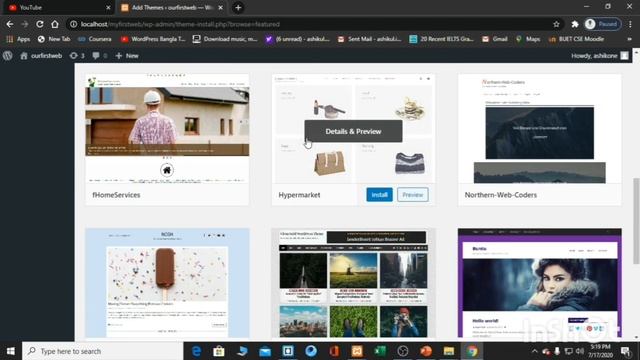Screen dimensions: 640x360
Task: Open the Extensions puzzle icon
Action: [575, 24]
